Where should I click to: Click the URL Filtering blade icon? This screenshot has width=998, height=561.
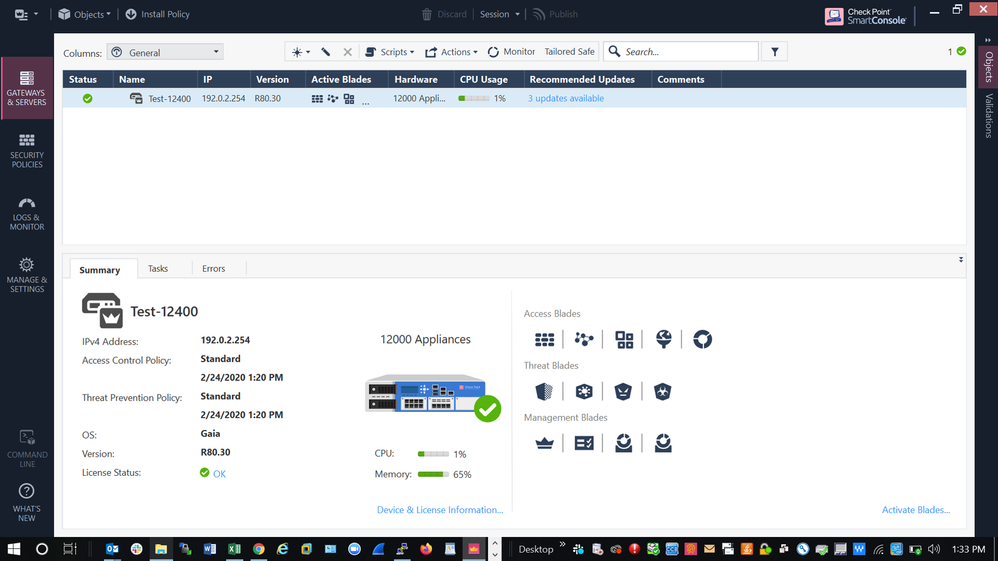point(663,339)
